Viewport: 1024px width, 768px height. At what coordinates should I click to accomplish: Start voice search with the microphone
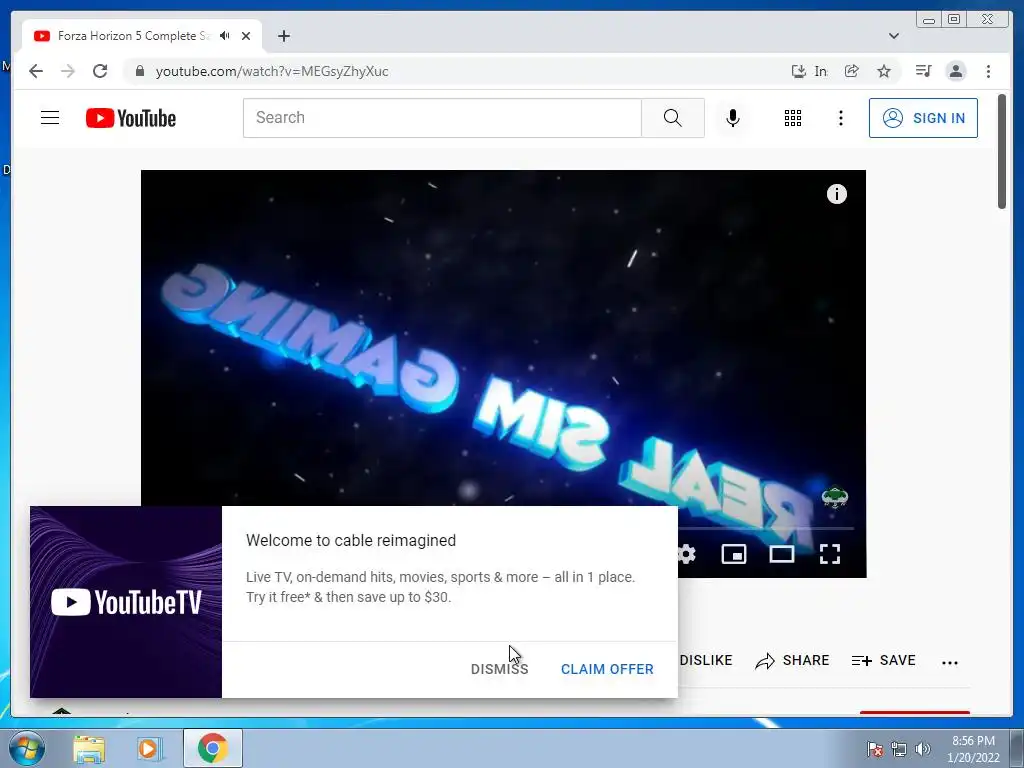click(733, 118)
